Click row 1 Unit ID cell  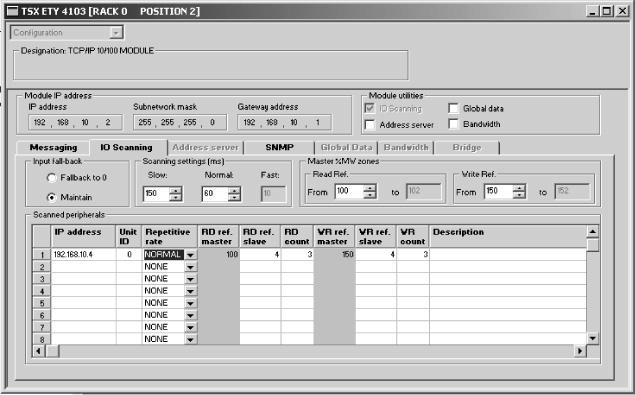coord(129,254)
